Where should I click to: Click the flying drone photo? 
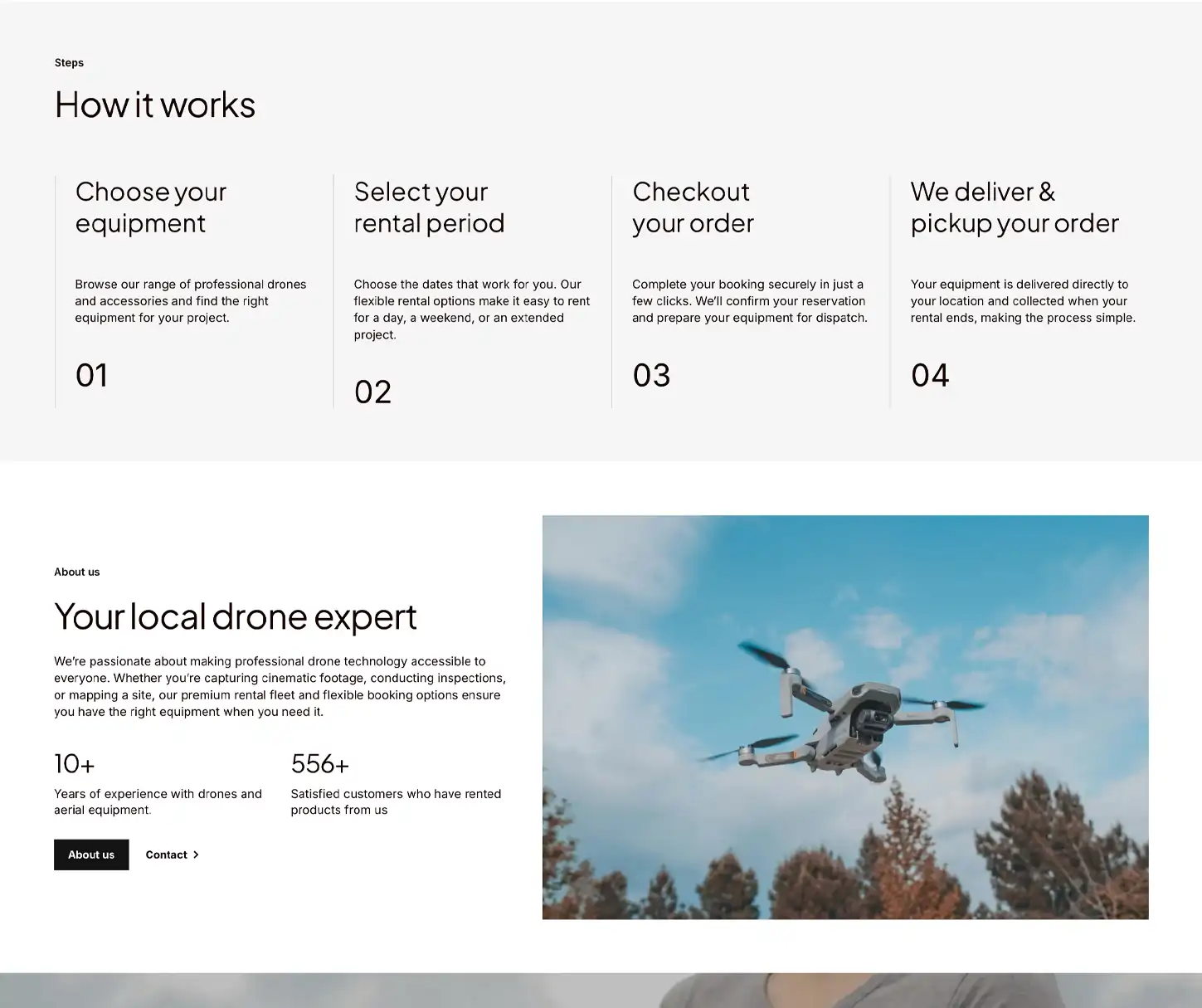[x=845, y=717]
